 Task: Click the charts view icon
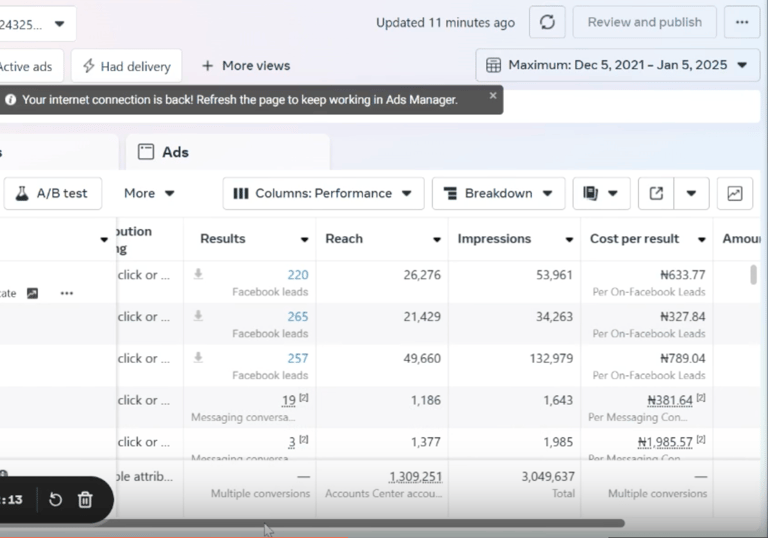[734, 194]
